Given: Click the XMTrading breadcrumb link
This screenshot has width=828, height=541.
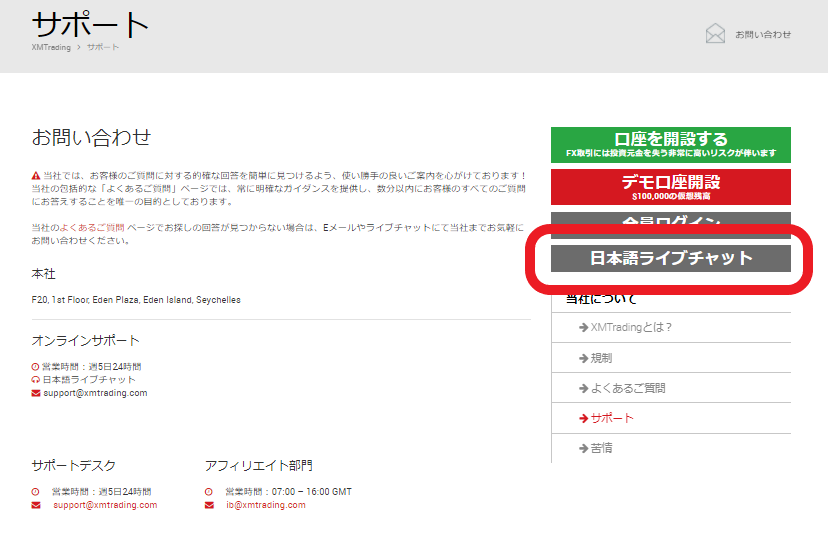Looking at the screenshot, I should coord(50,47).
